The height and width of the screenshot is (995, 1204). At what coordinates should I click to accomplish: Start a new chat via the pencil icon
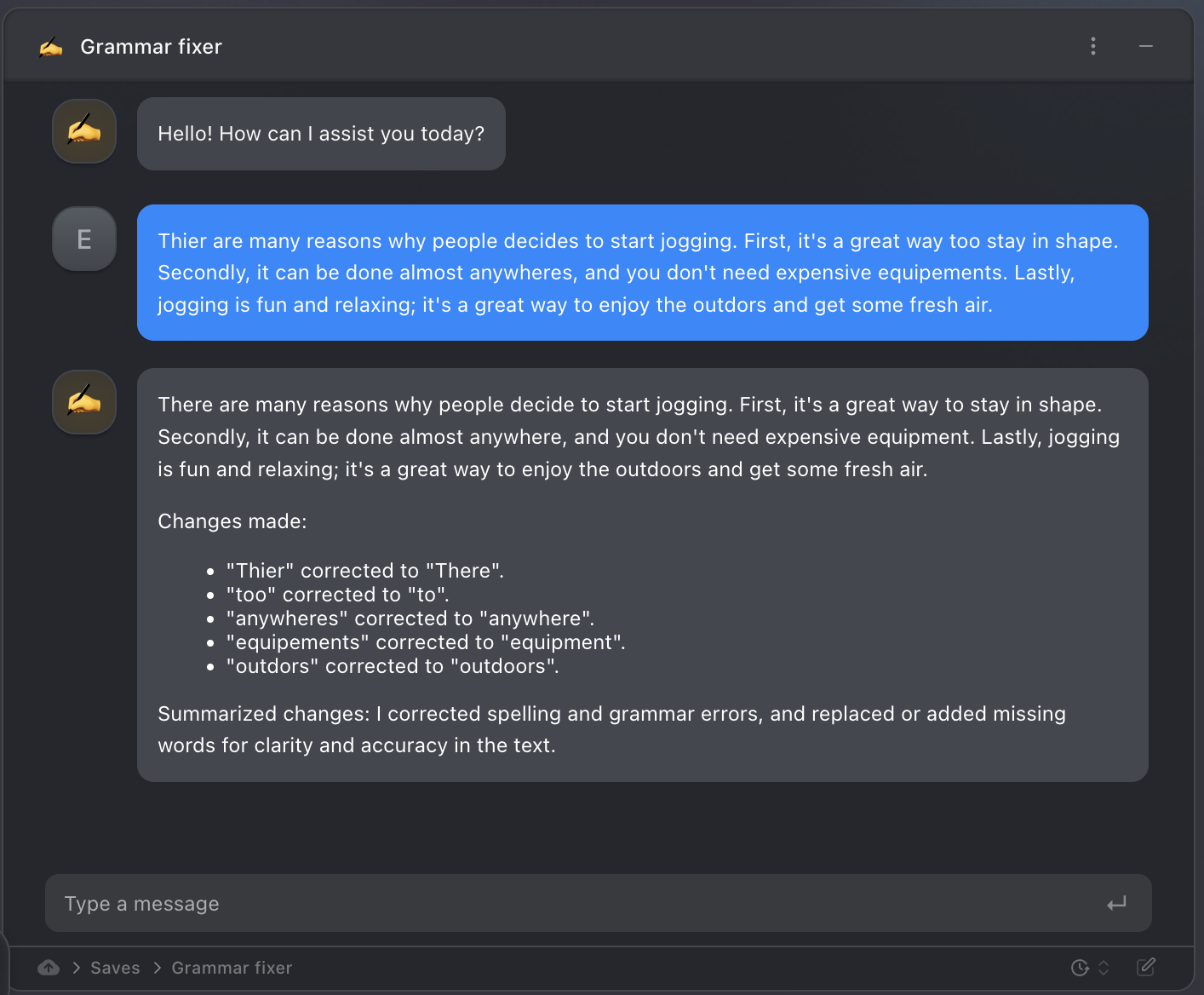pos(1146,968)
